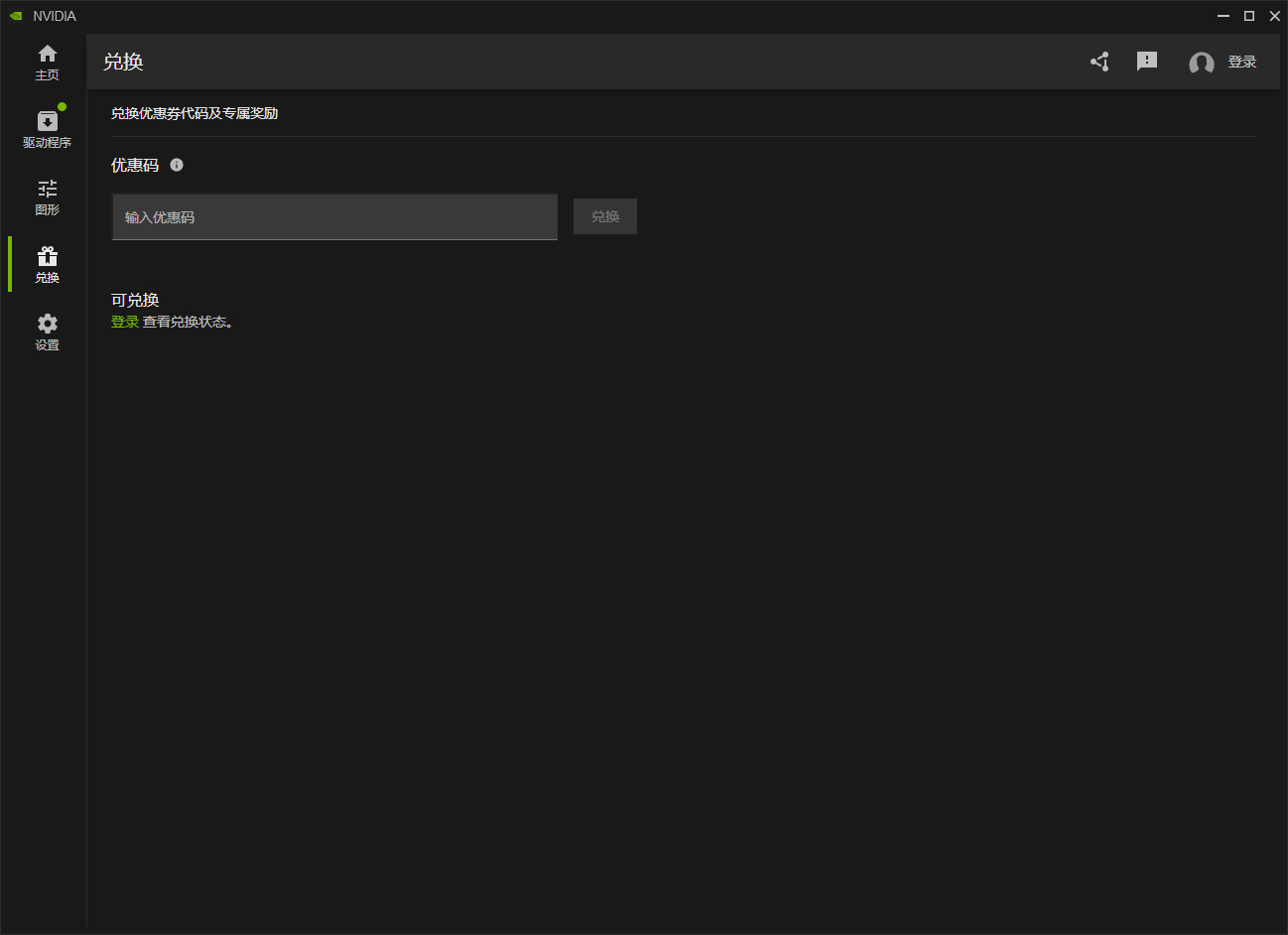Minimize the NVIDIA window

point(1224,16)
